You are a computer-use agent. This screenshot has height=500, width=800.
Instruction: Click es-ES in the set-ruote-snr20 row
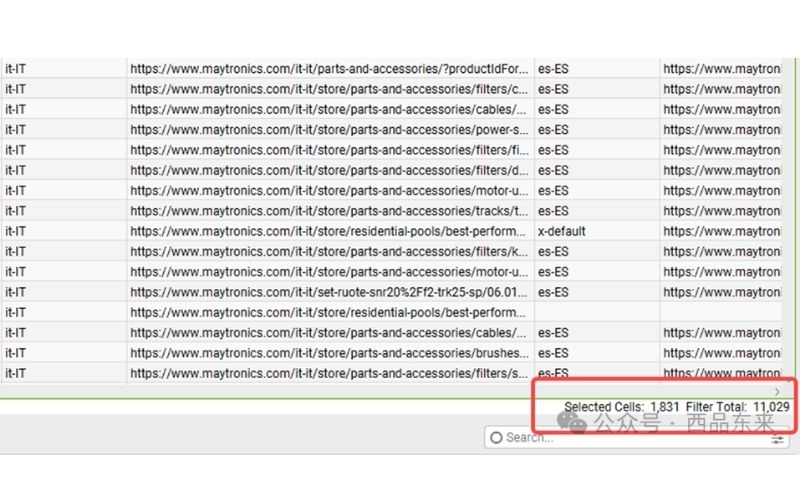pyautogui.click(x=553, y=292)
